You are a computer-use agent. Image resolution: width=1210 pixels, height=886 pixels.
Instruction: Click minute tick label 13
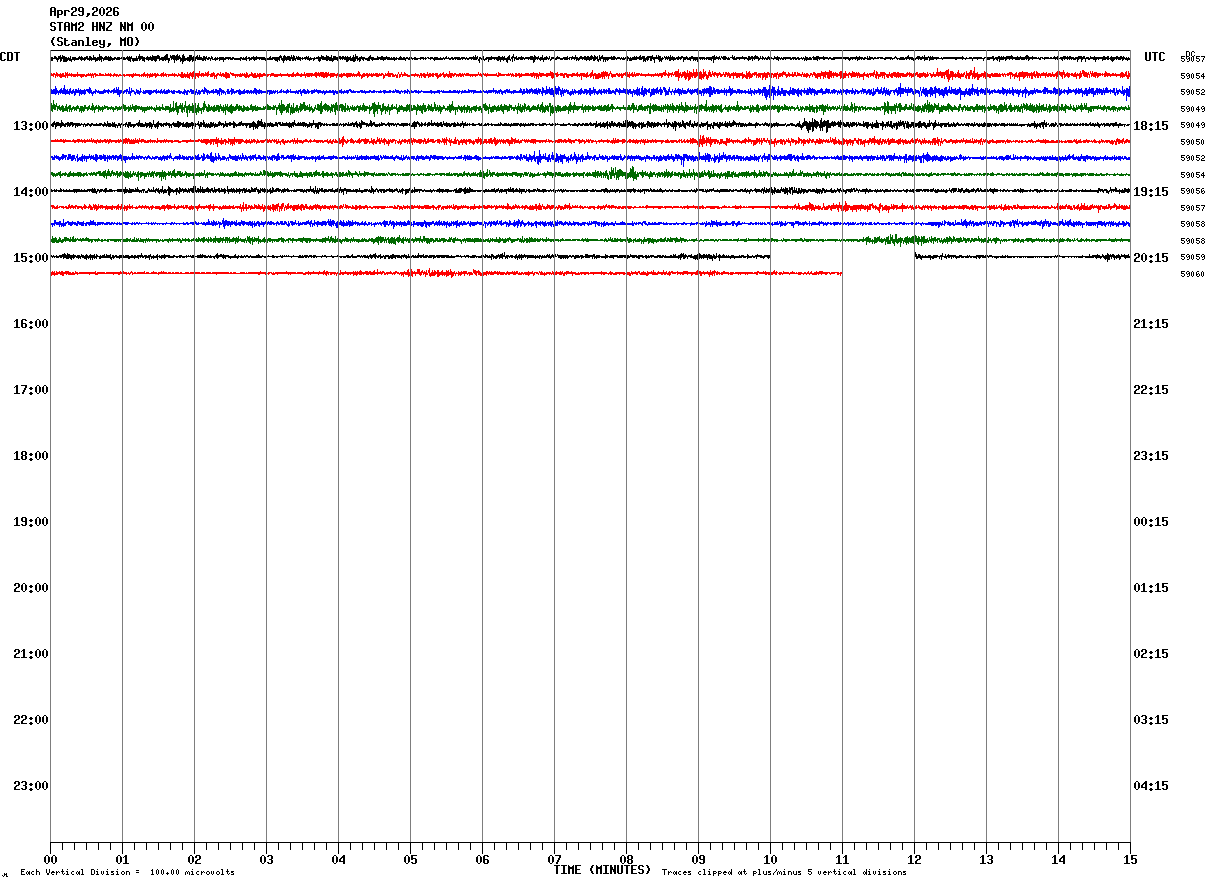[x=986, y=860]
